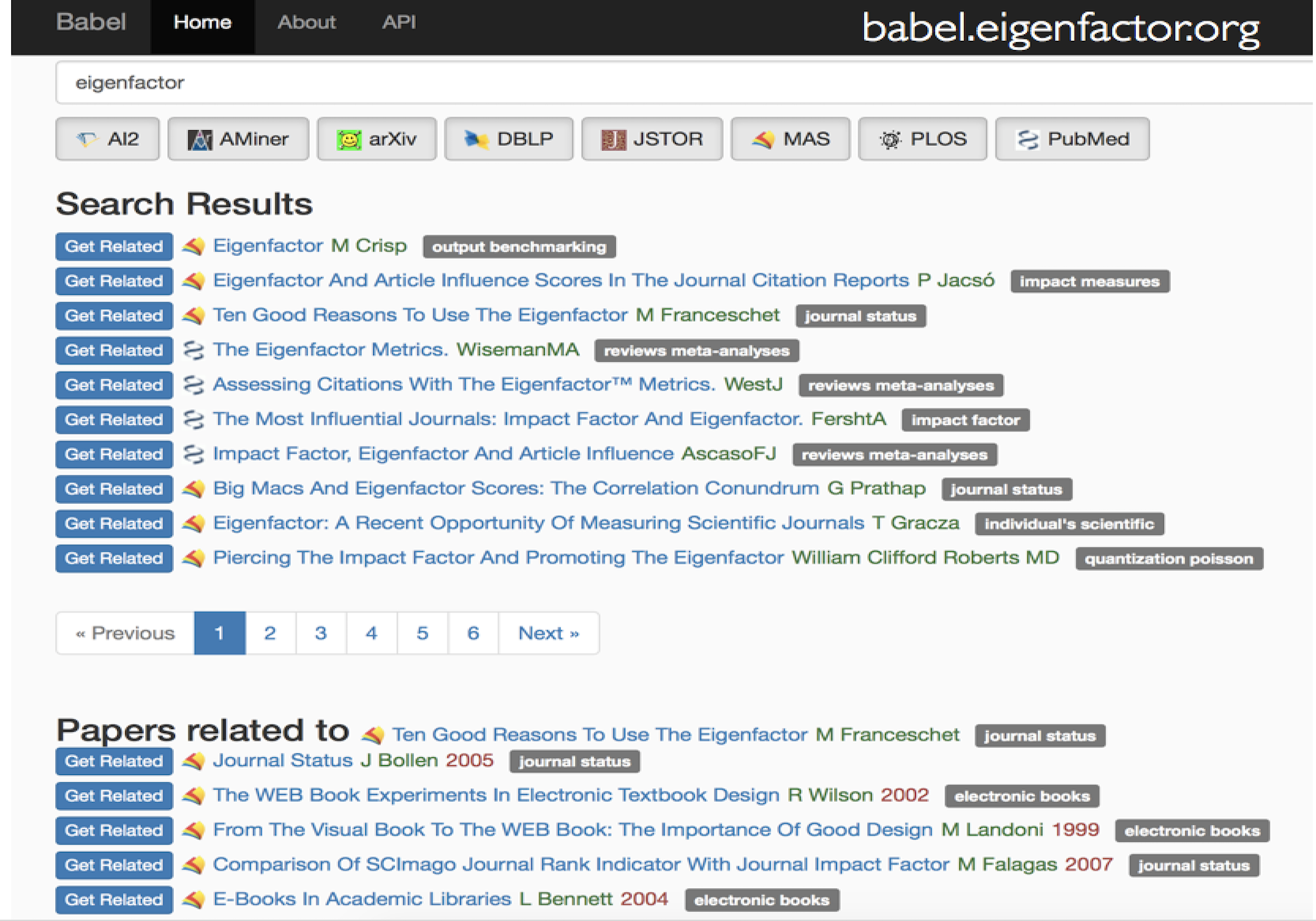The height and width of the screenshot is (921, 1316).
Task: Go to Next results page
Action: (x=549, y=633)
